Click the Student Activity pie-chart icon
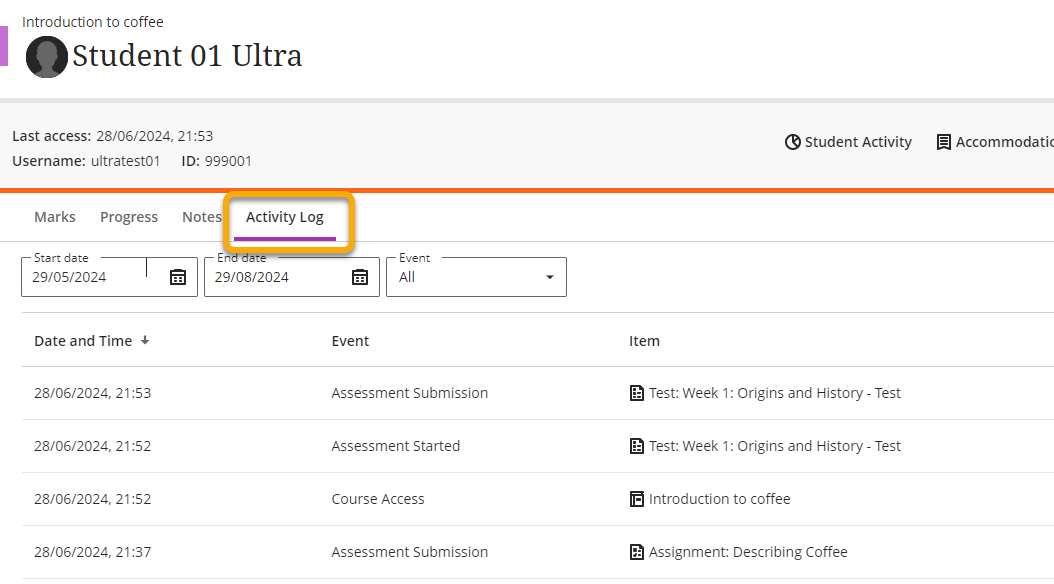1054x584 pixels. [x=793, y=142]
